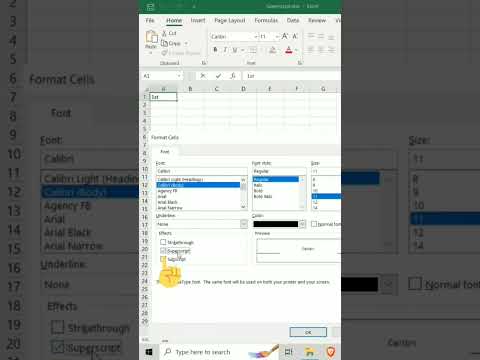The width and height of the screenshot is (480, 360).
Task: Click the Format Painter brush icon
Action: click(x=164, y=53)
